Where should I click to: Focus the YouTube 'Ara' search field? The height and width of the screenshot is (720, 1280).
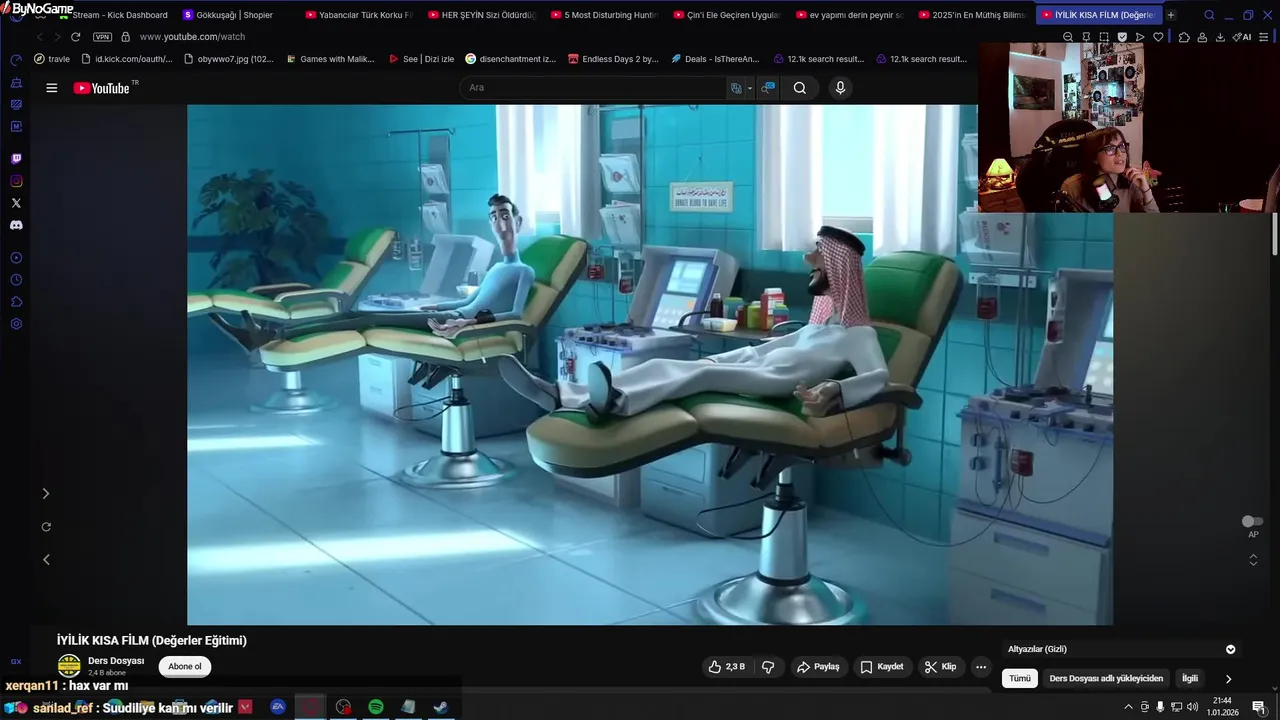(x=594, y=88)
